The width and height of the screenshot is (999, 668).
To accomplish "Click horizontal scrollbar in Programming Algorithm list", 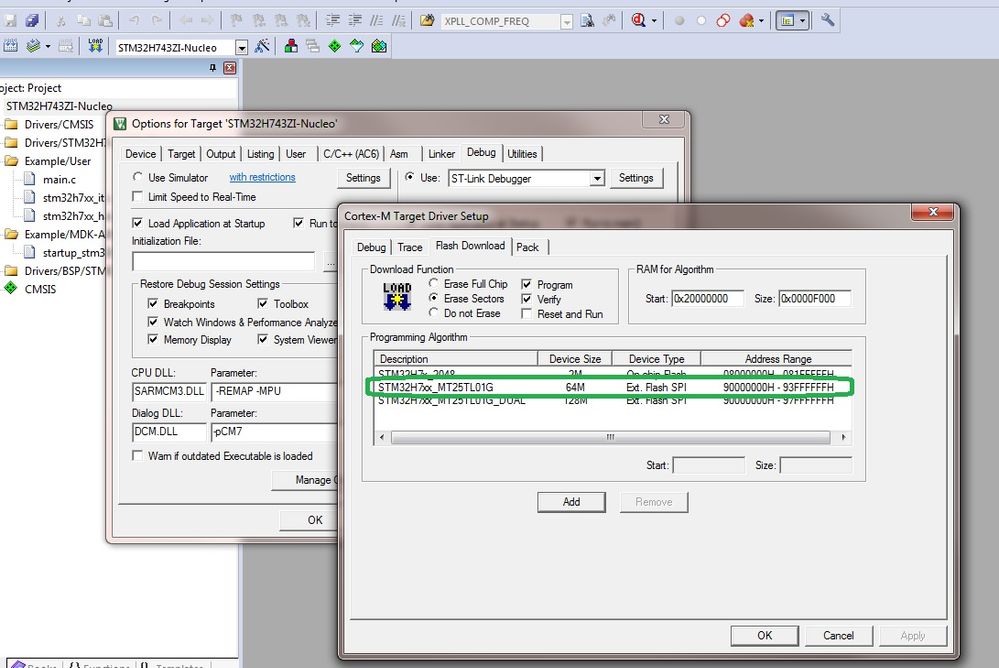I will (x=610, y=437).
